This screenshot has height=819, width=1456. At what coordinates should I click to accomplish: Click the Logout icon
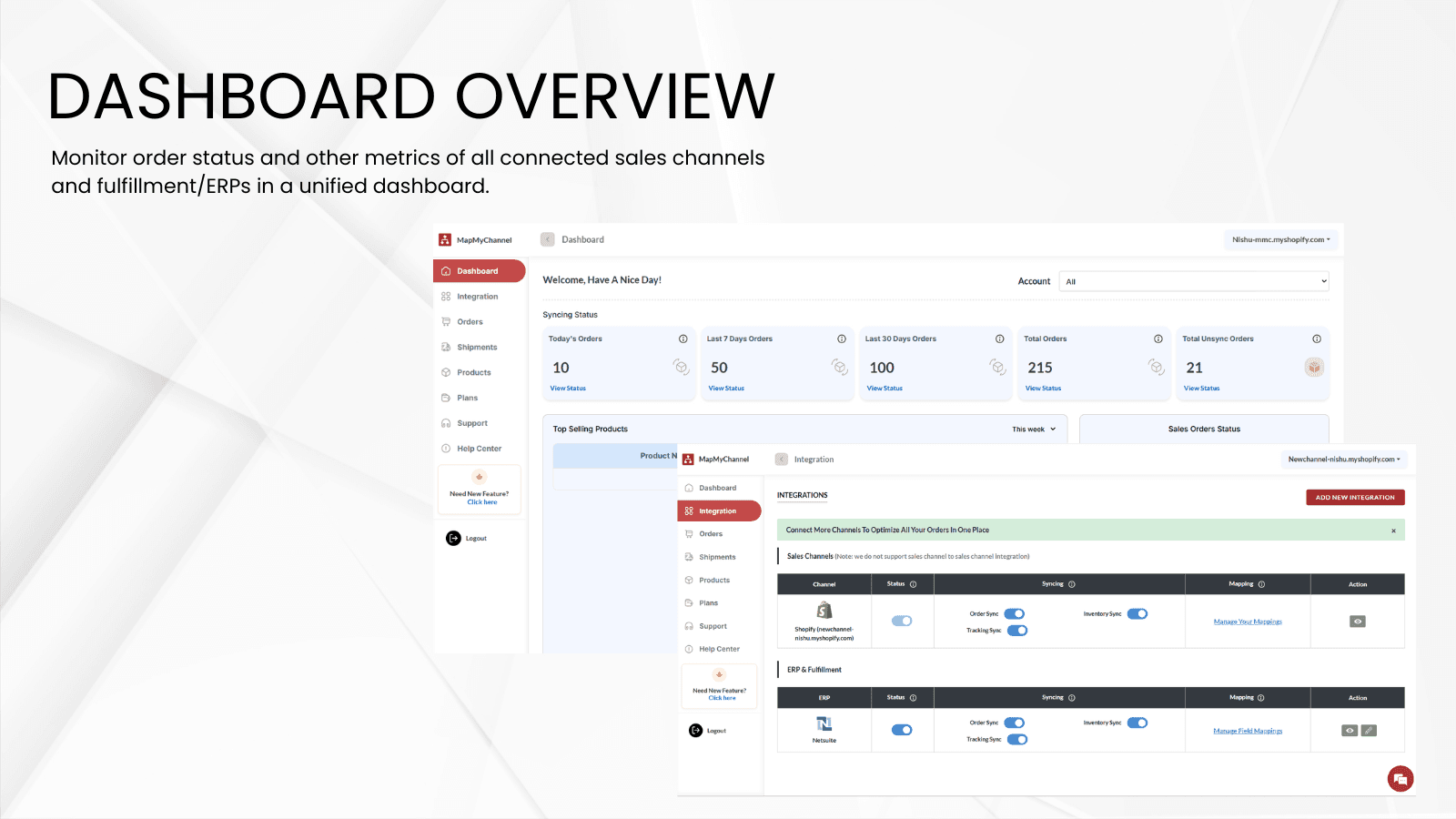coord(694,730)
